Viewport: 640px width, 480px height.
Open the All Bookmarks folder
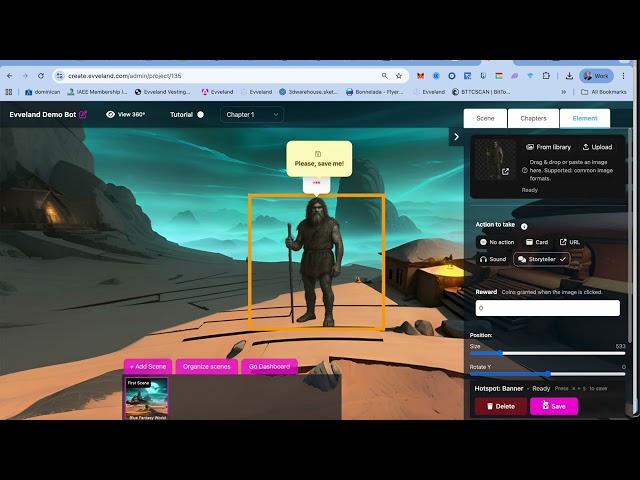coord(604,92)
